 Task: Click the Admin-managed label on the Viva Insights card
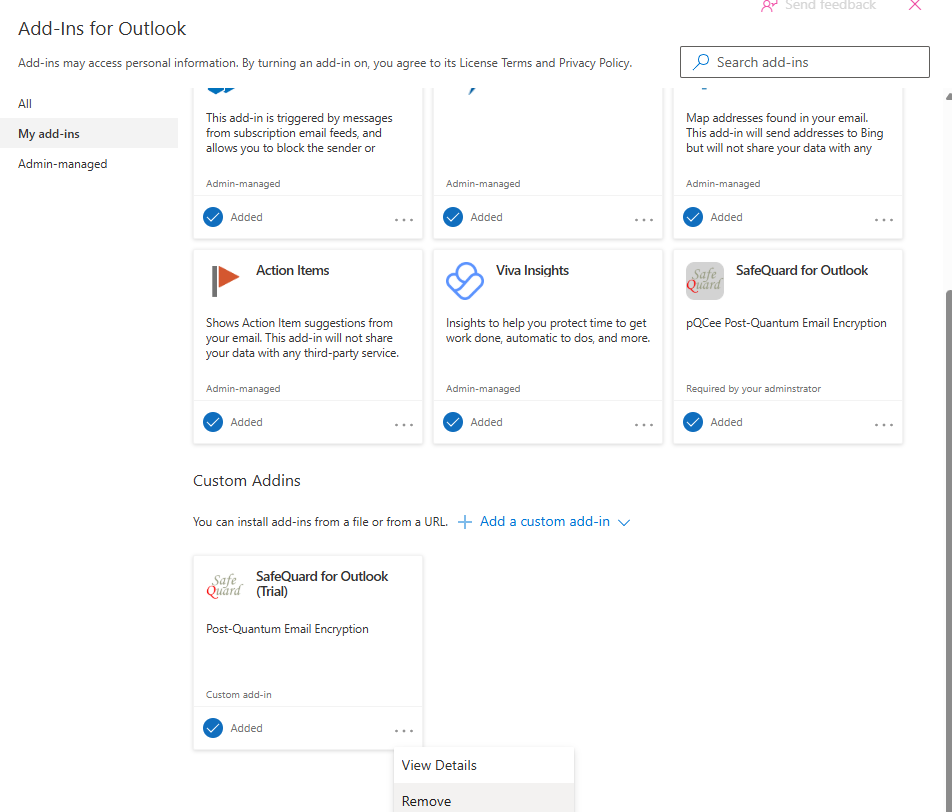(483, 389)
